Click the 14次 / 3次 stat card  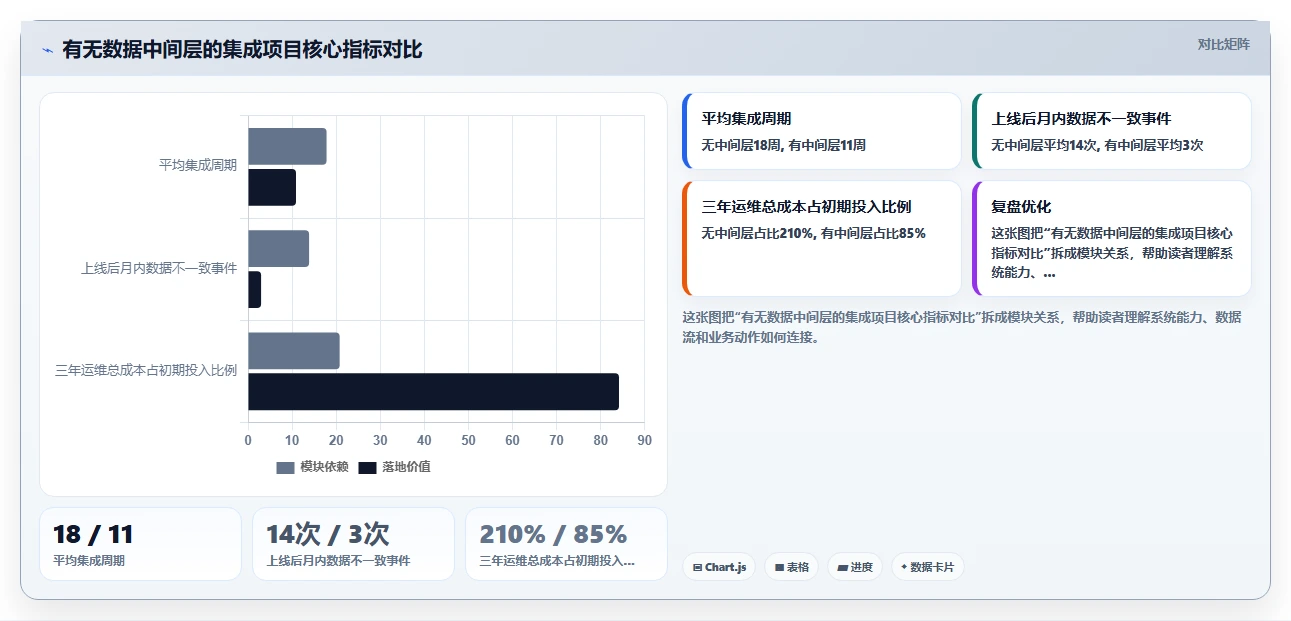pos(353,544)
